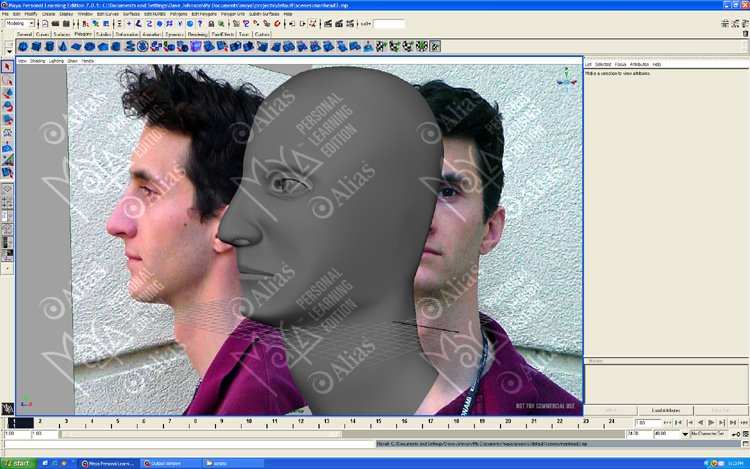Open the render settings icon
The width and height of the screenshot is (750, 469).
coord(350,23)
